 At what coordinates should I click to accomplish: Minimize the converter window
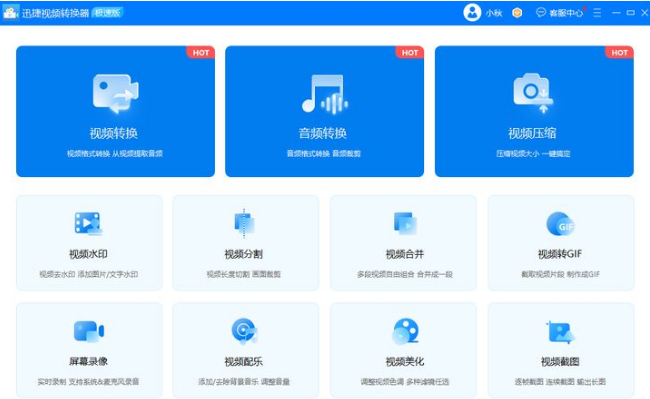[616, 13]
